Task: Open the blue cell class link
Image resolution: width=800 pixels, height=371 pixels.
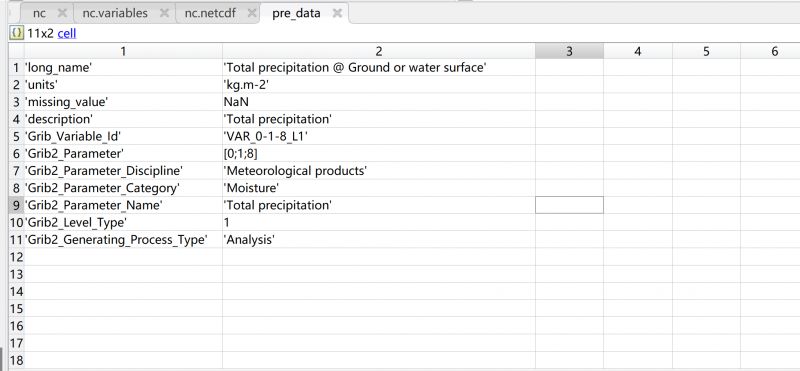Action: click(x=67, y=34)
